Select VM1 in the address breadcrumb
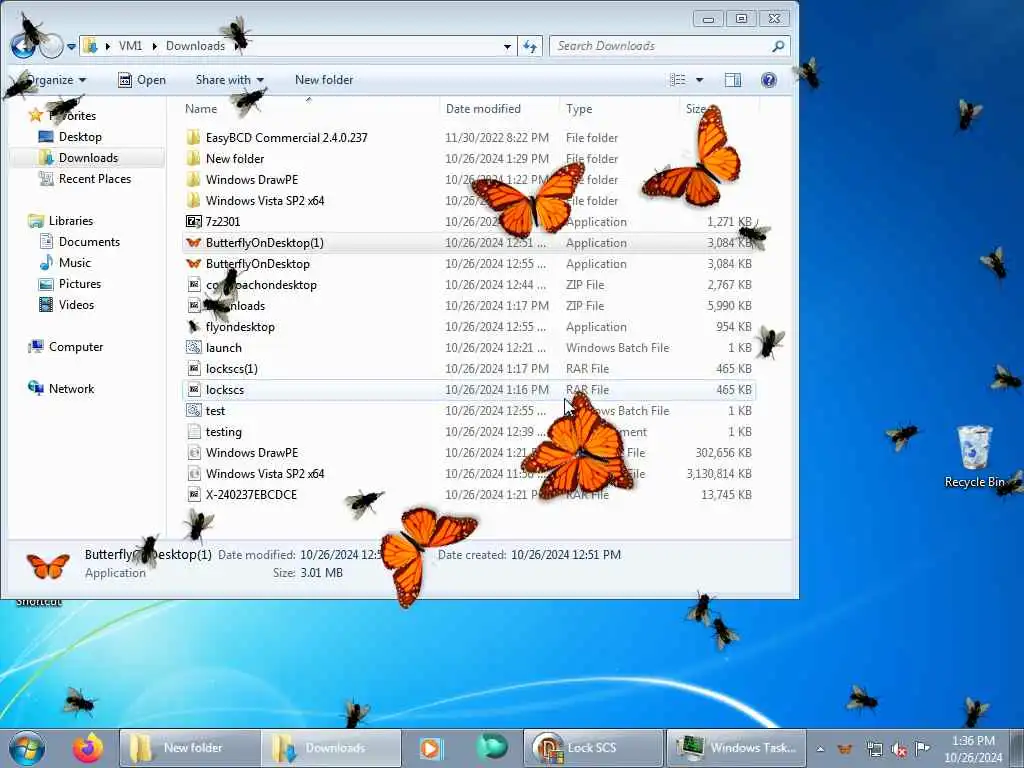The height and width of the screenshot is (768, 1024). coord(131,46)
